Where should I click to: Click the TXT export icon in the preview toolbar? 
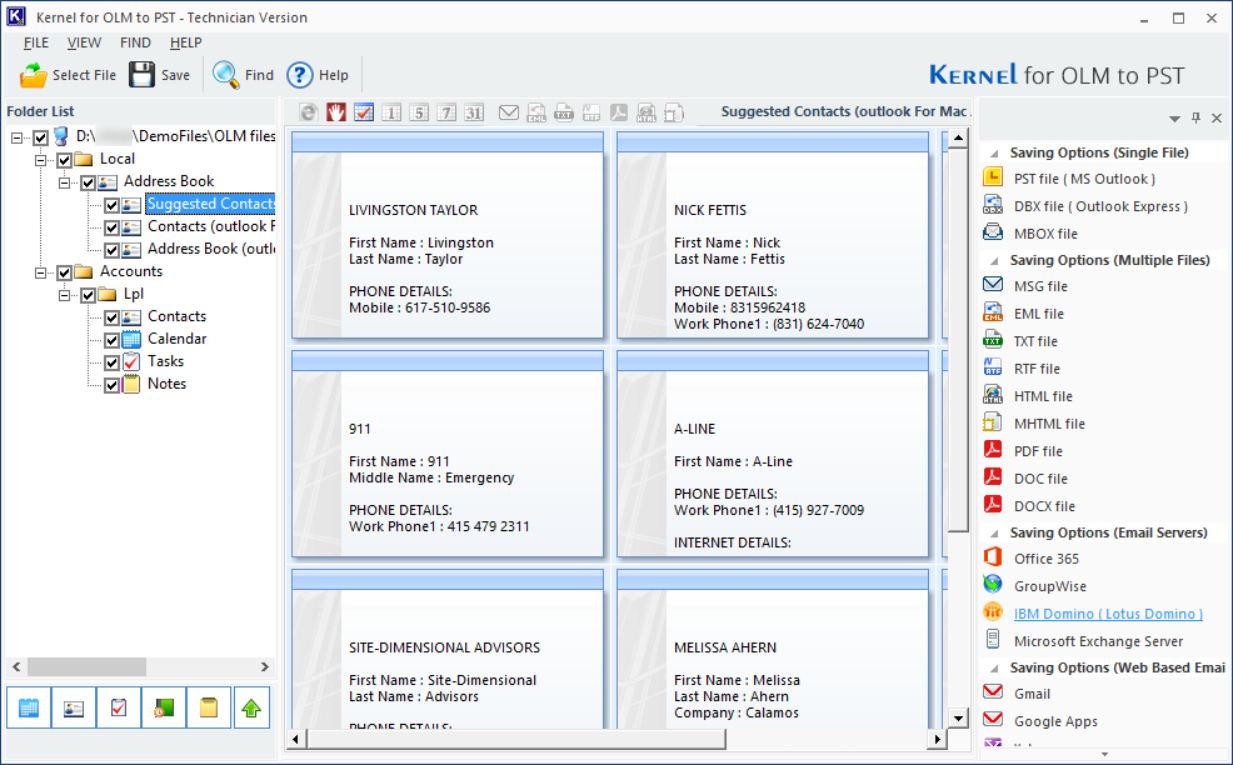pos(564,113)
